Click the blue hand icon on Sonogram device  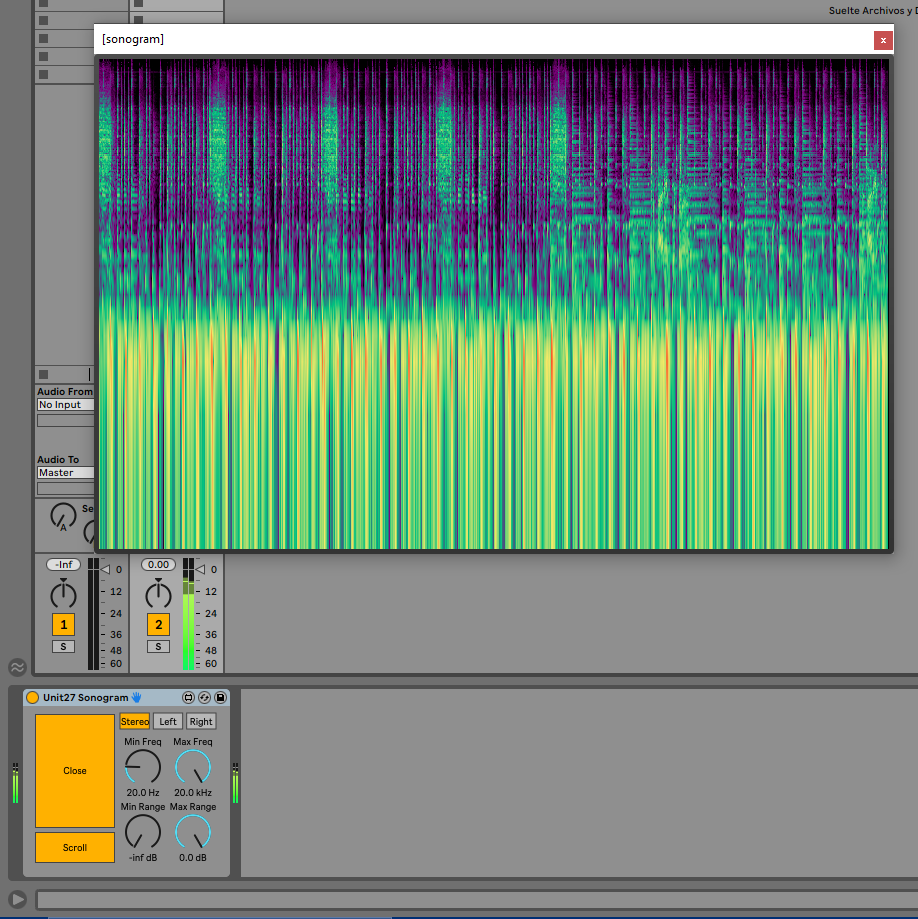pos(137,697)
